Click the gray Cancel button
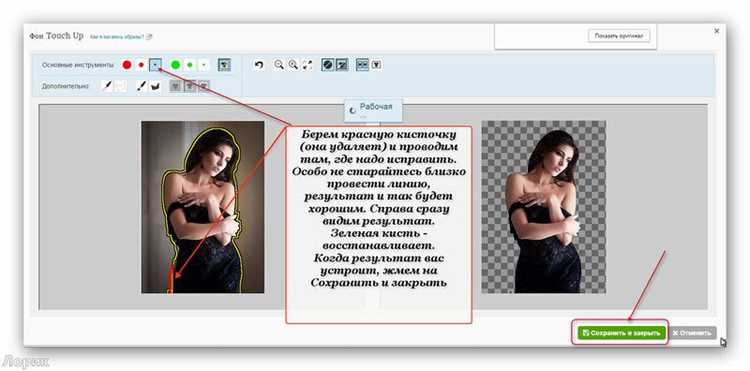 [x=693, y=333]
